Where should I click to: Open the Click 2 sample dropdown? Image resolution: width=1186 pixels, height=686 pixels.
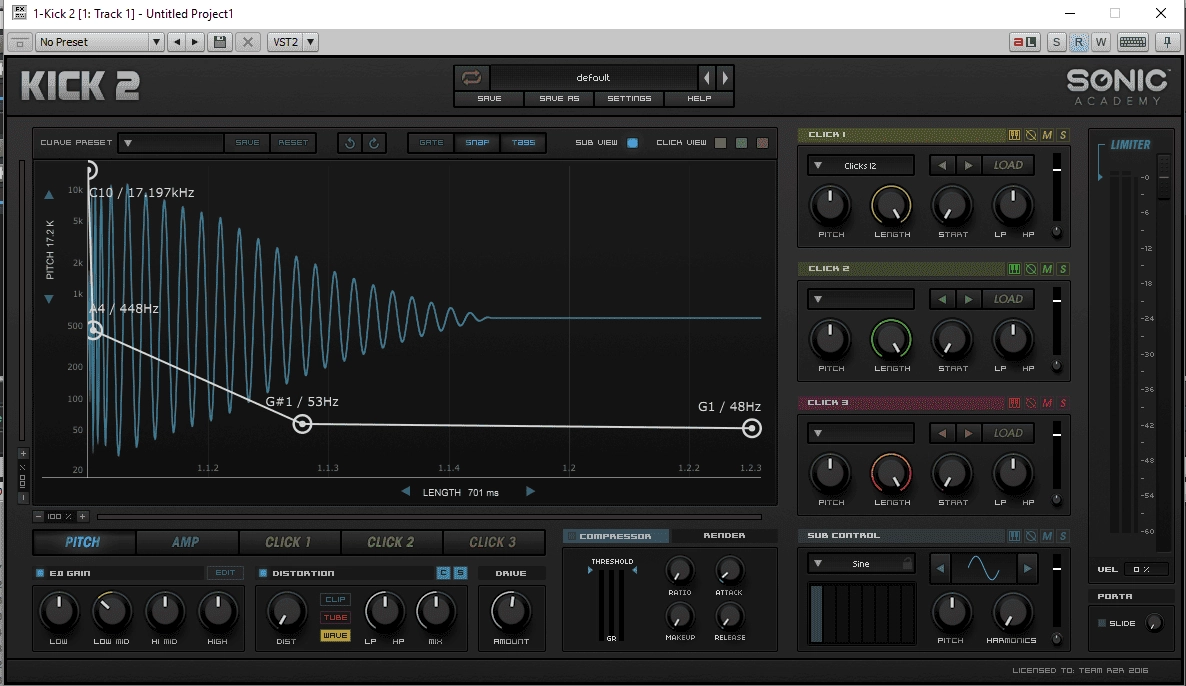(x=861, y=299)
